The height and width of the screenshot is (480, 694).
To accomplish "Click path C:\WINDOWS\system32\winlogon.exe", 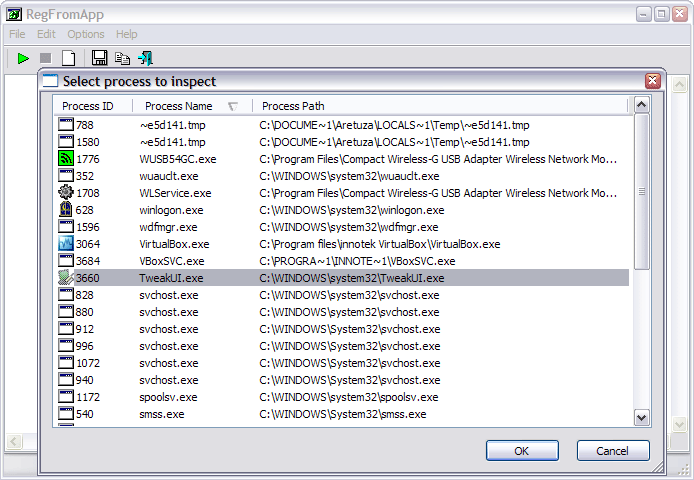I will click(x=352, y=210).
